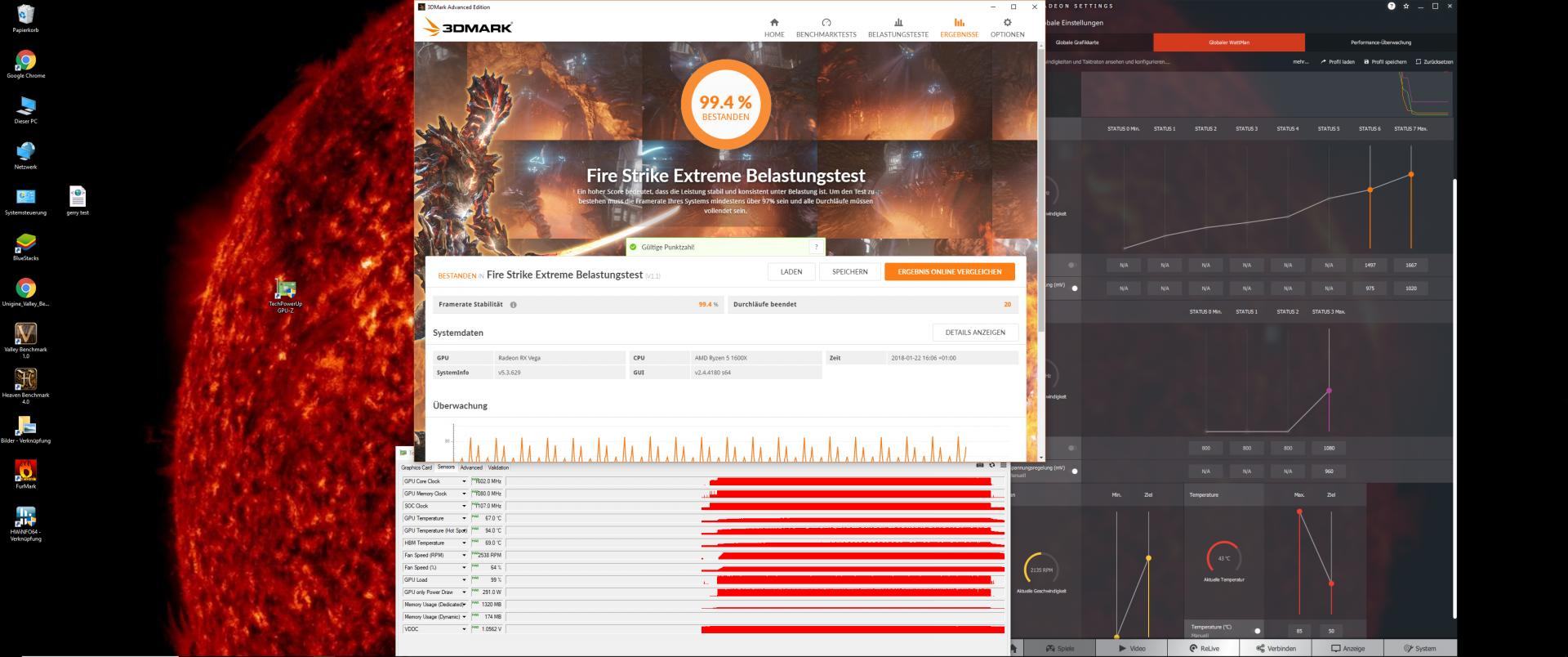Toggle the GPU frequency switch left of 1497 row
The height and width of the screenshot is (657, 1568).
(x=1072, y=265)
